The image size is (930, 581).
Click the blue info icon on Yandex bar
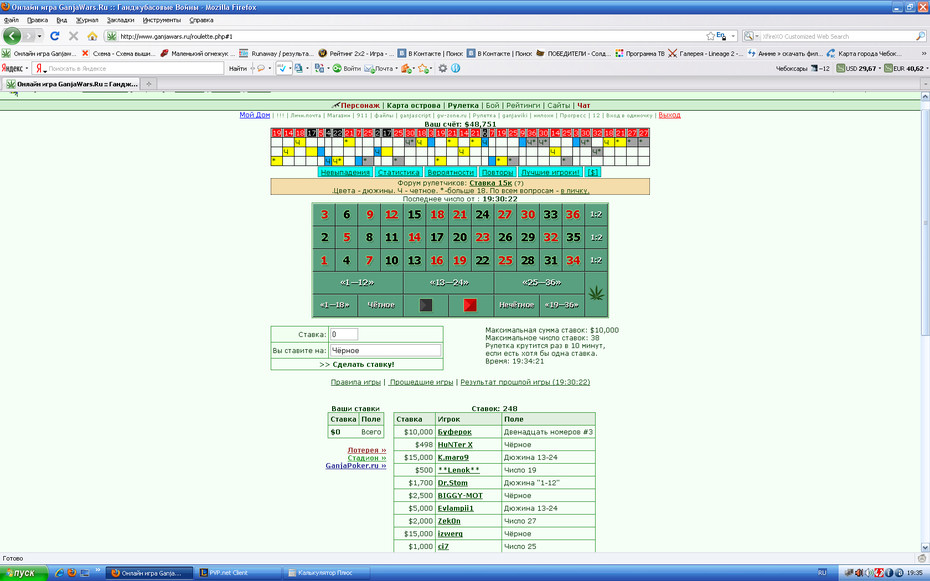[456, 68]
